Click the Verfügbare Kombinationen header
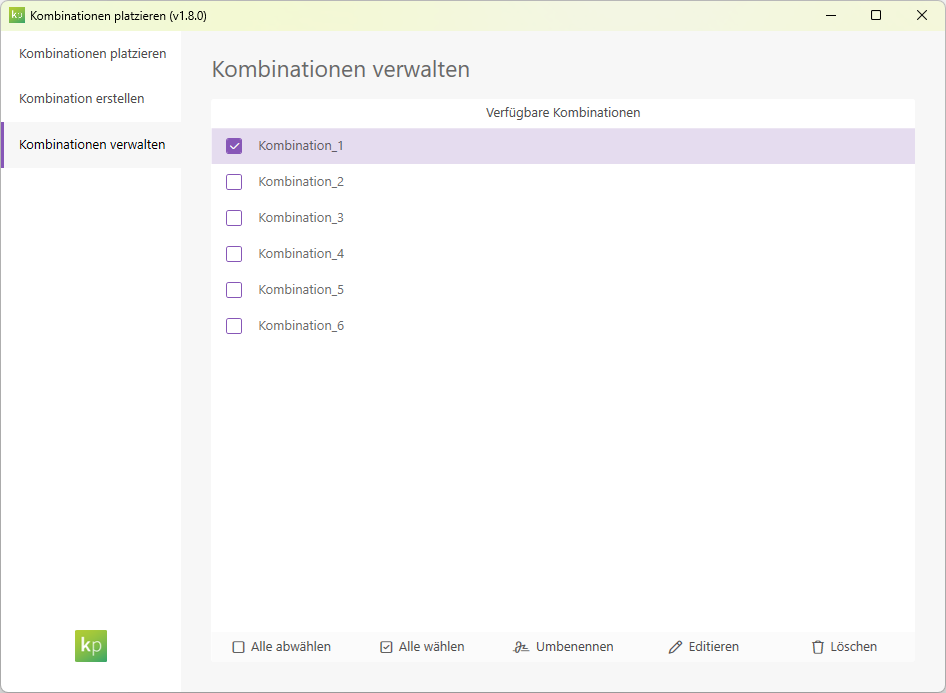Image resolution: width=946 pixels, height=693 pixels. point(561,113)
